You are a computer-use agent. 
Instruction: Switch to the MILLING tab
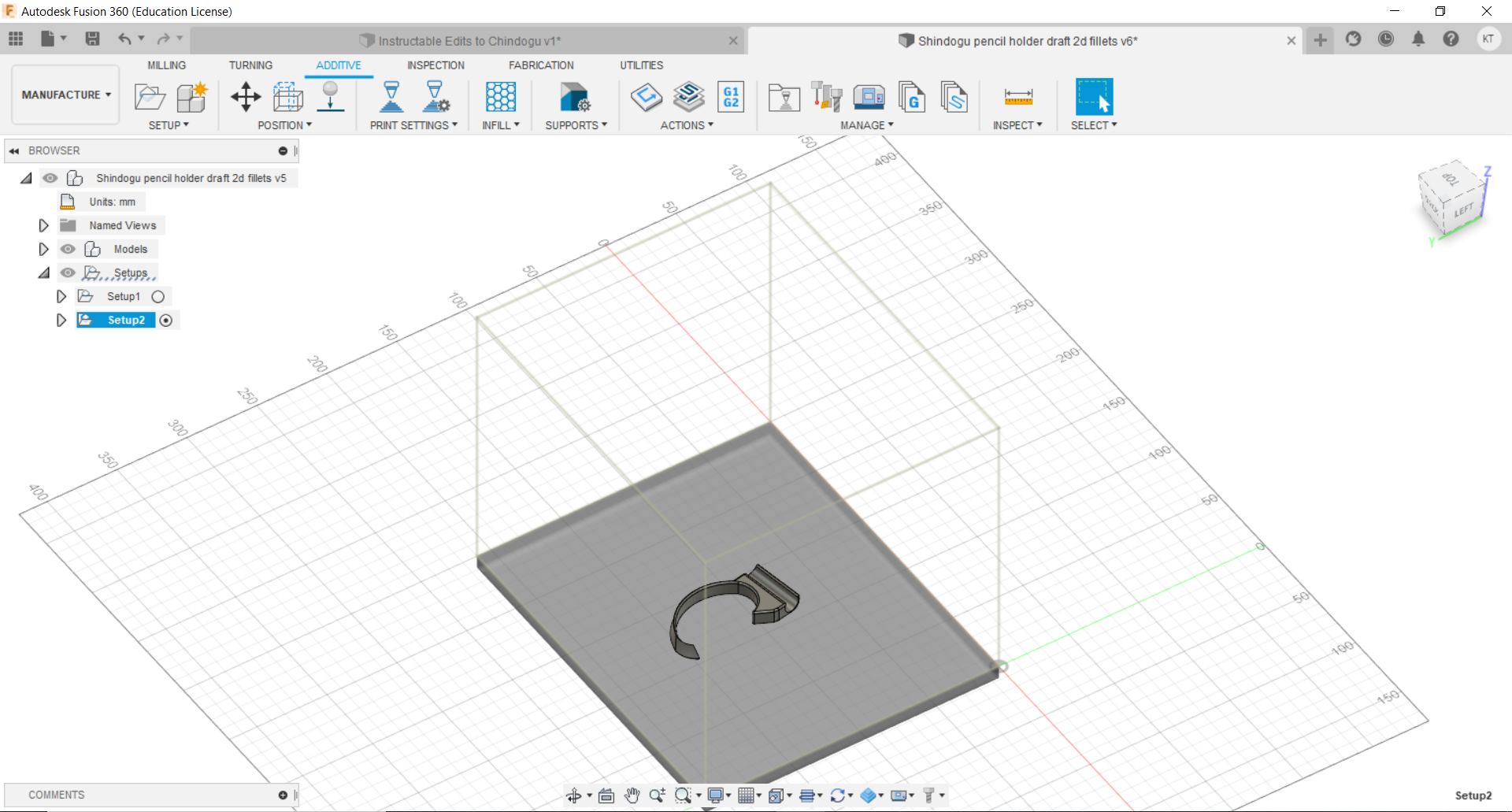(167, 65)
